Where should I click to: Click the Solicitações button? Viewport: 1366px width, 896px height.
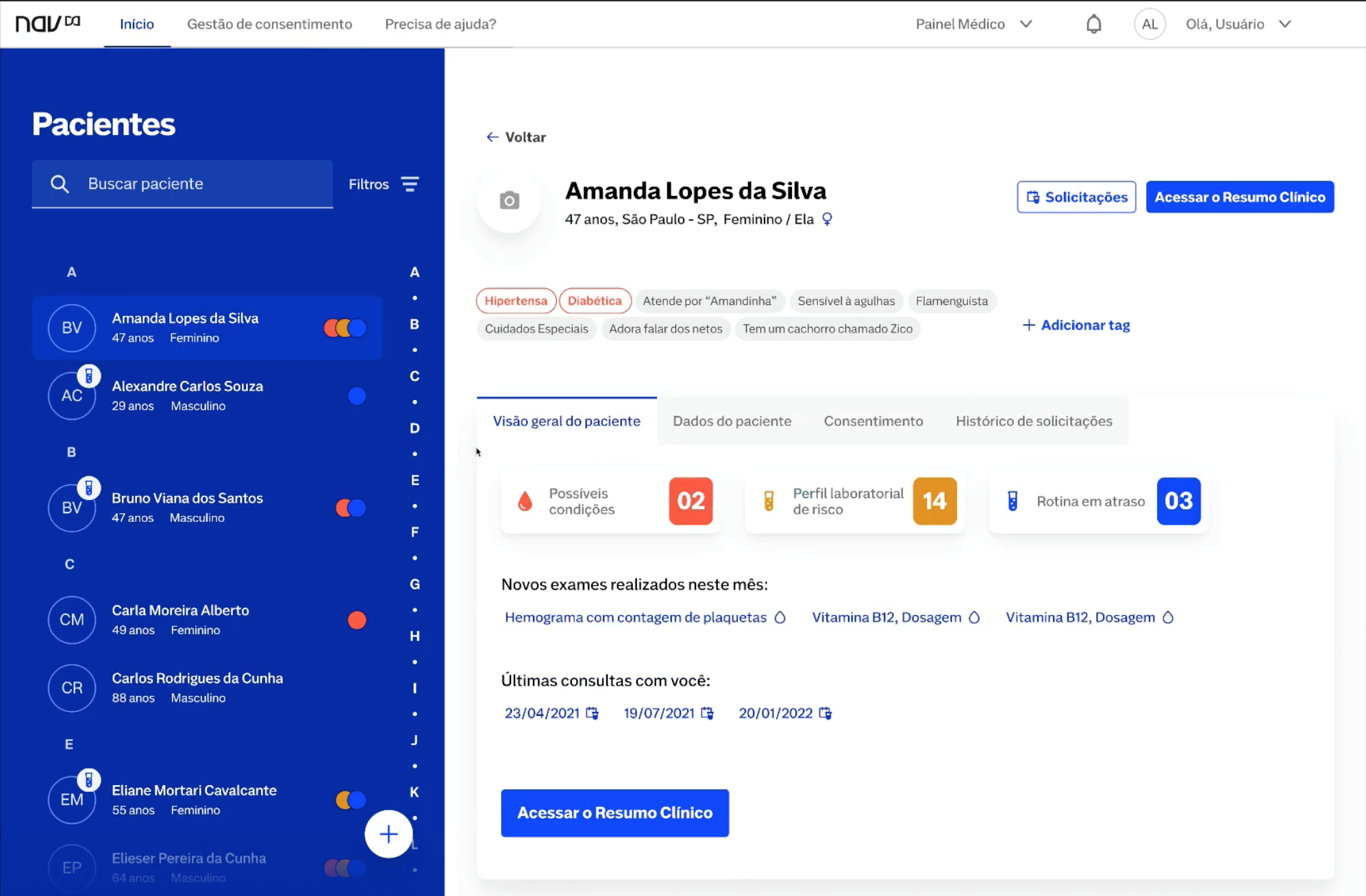coord(1076,197)
